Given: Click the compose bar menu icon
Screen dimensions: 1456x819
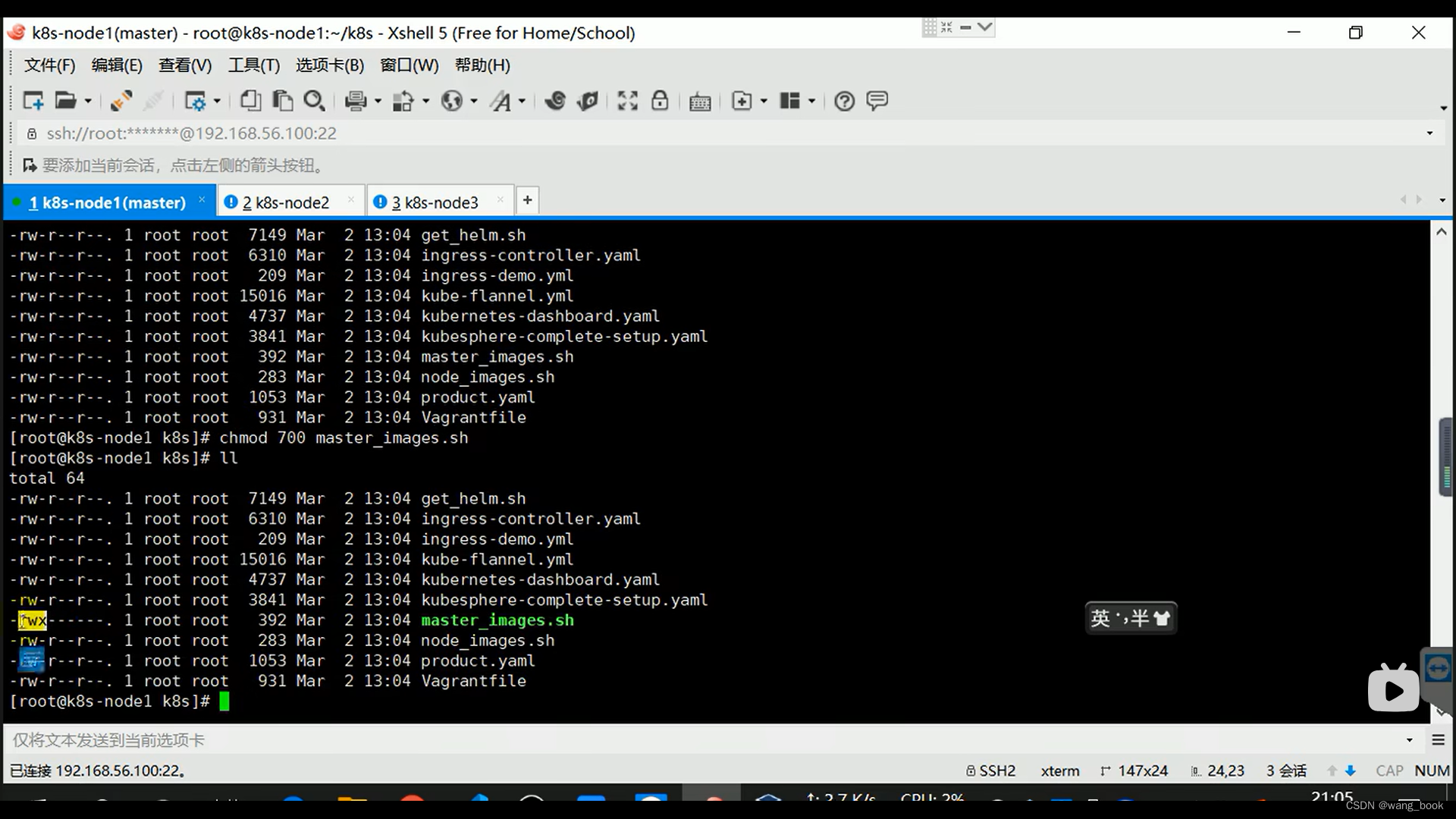Looking at the screenshot, I should pos(1438,740).
